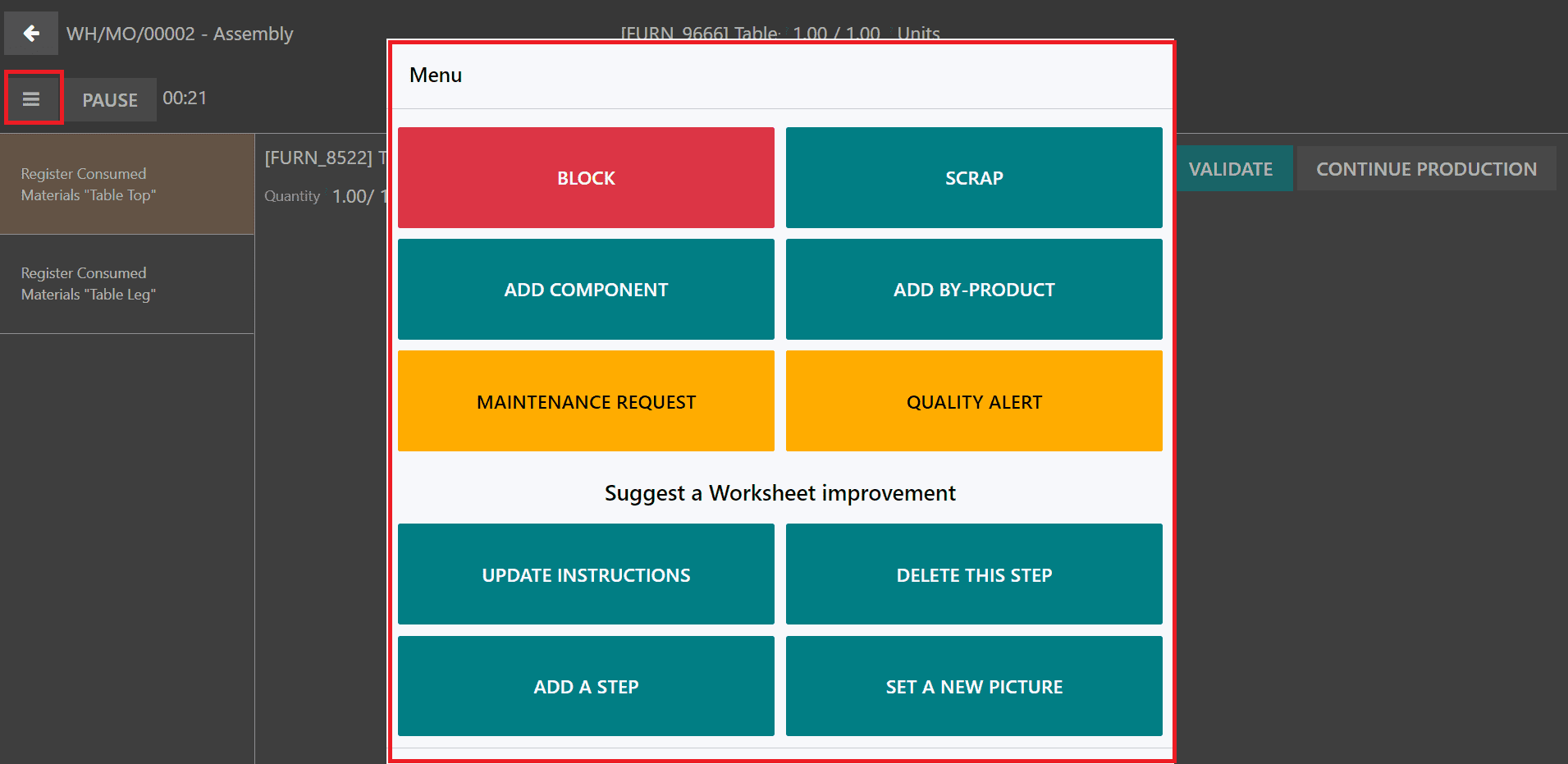Click Continue Production button
The image size is (1568, 764).
1426,169
